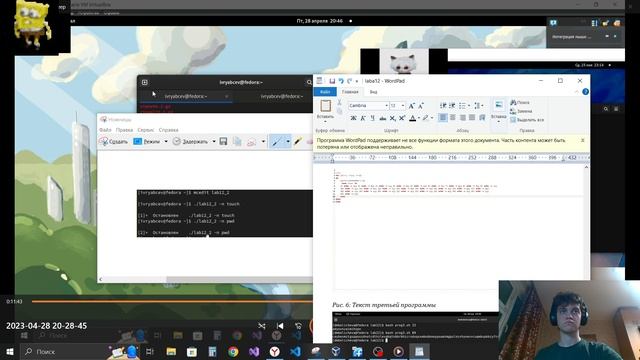Apply the text highlight marker in WordPad
The width and height of the screenshot is (640, 360).
coord(426,118)
